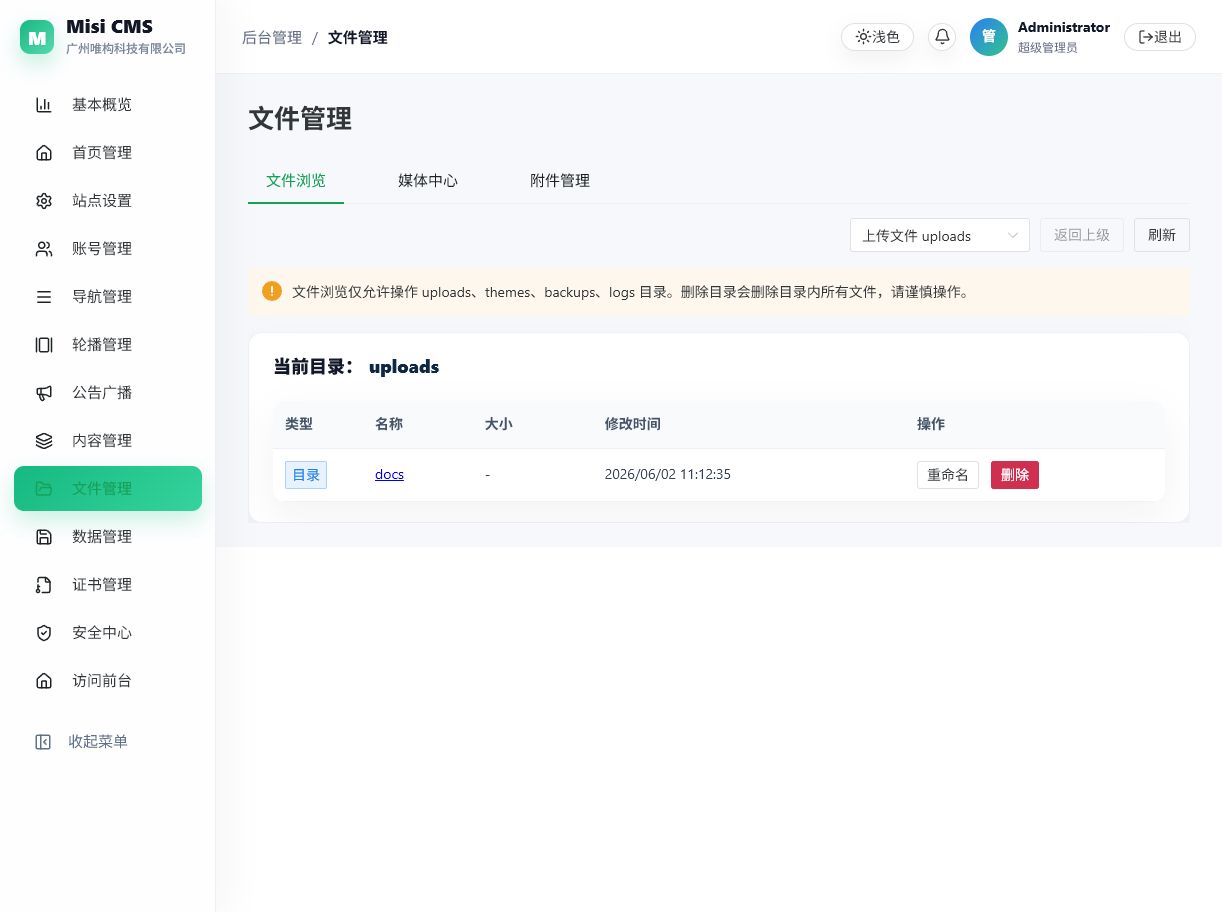Click the megaphone icon beside 公告广播

pos(44,393)
